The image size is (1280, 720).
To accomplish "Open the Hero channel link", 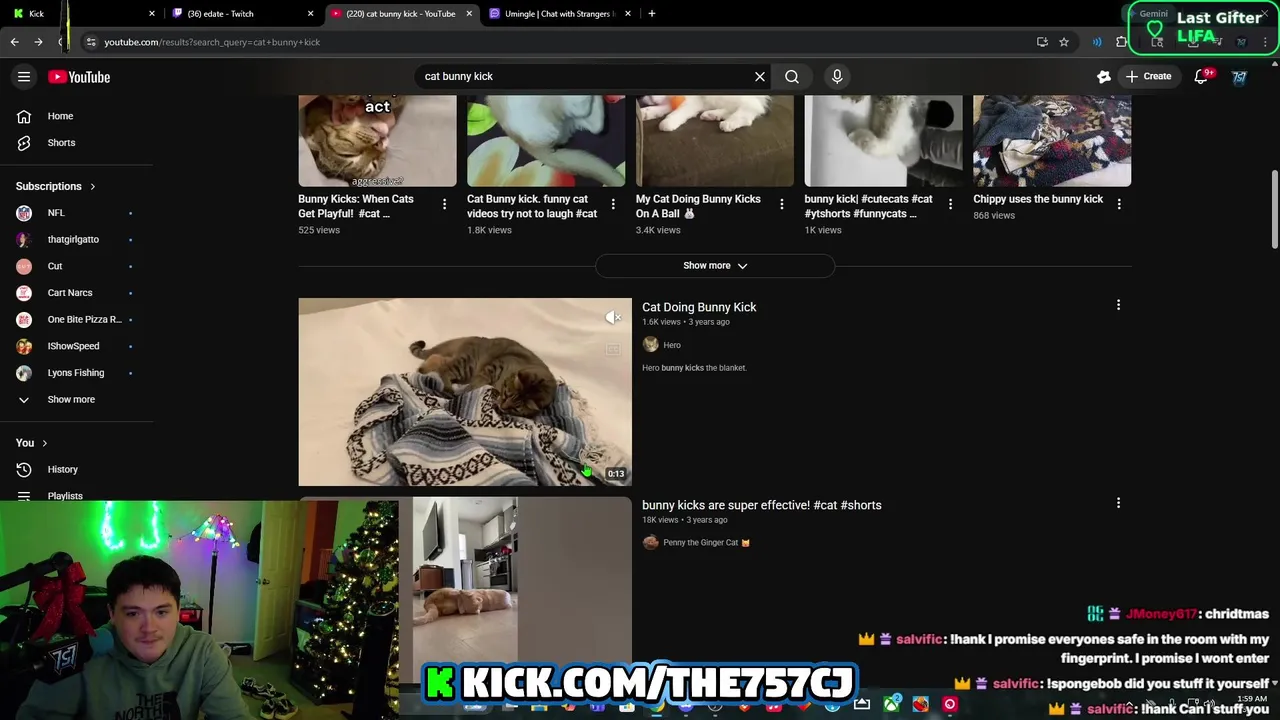I will 672,345.
